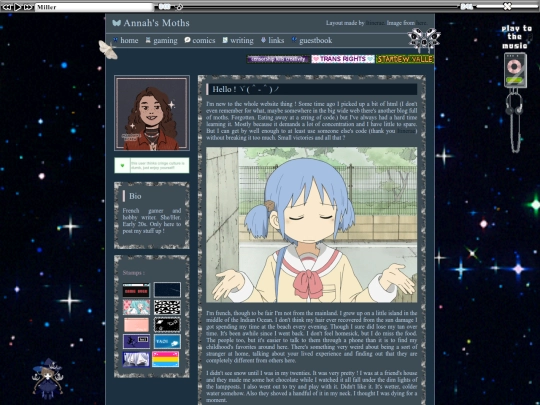540x405 pixels.
Task: Click the song title field reading Miller
Action: click(x=94, y=7)
